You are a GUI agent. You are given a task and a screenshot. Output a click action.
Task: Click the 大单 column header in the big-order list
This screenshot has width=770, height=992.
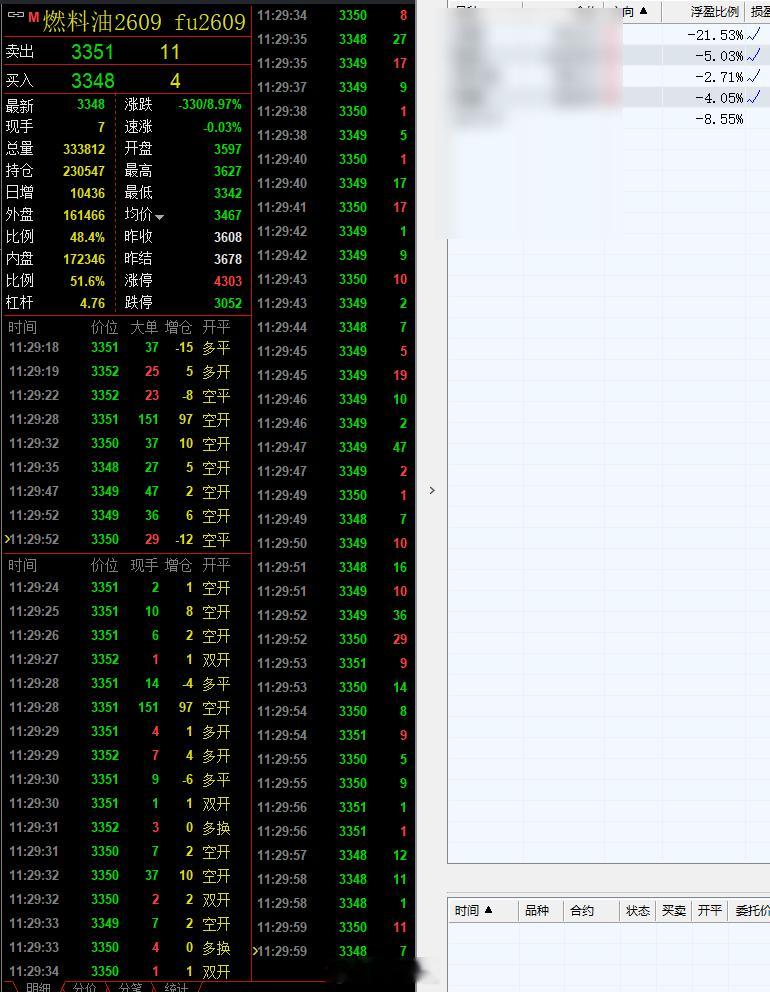click(144, 327)
